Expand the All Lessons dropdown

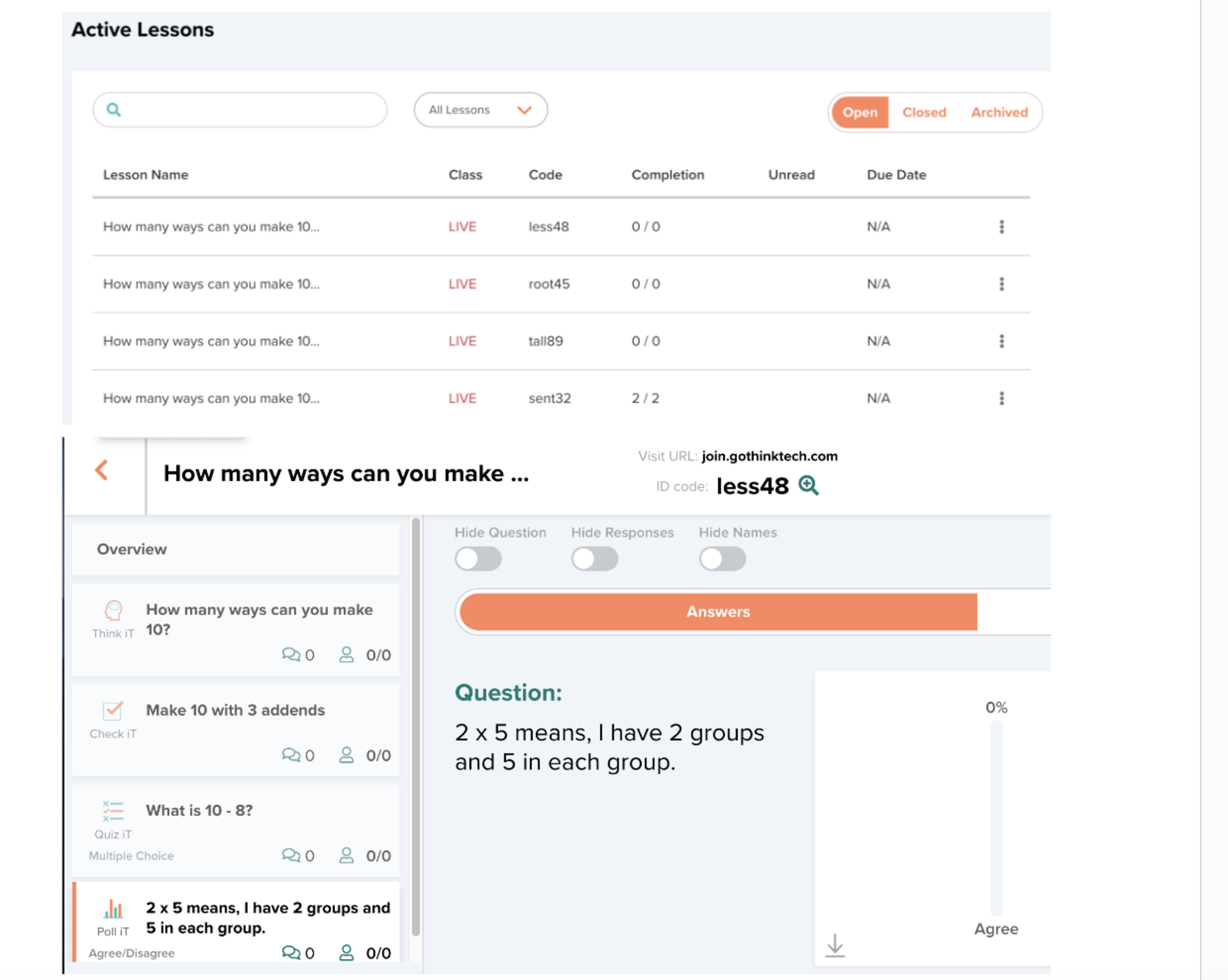[x=480, y=110]
